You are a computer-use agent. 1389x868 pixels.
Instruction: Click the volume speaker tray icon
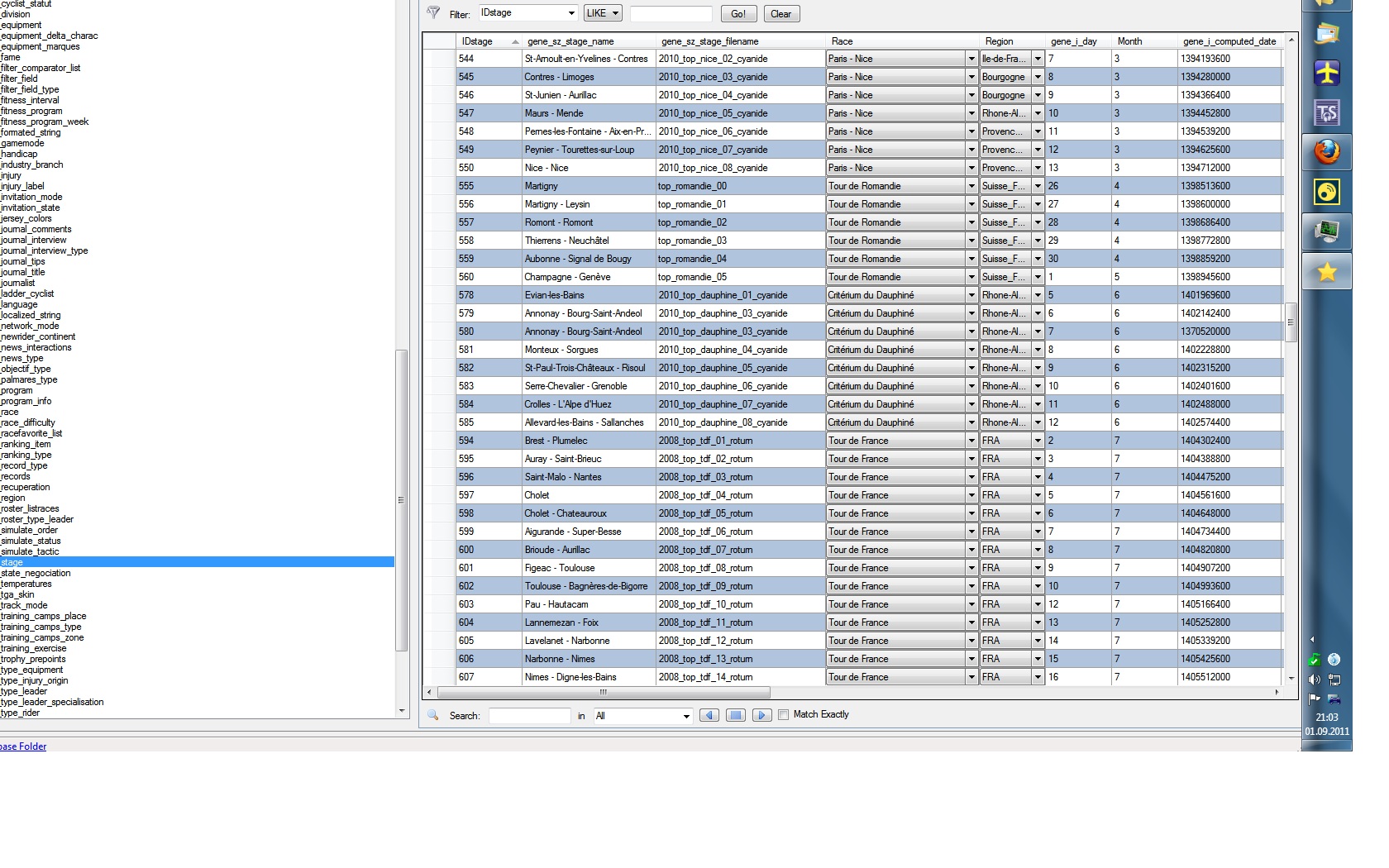[1314, 680]
